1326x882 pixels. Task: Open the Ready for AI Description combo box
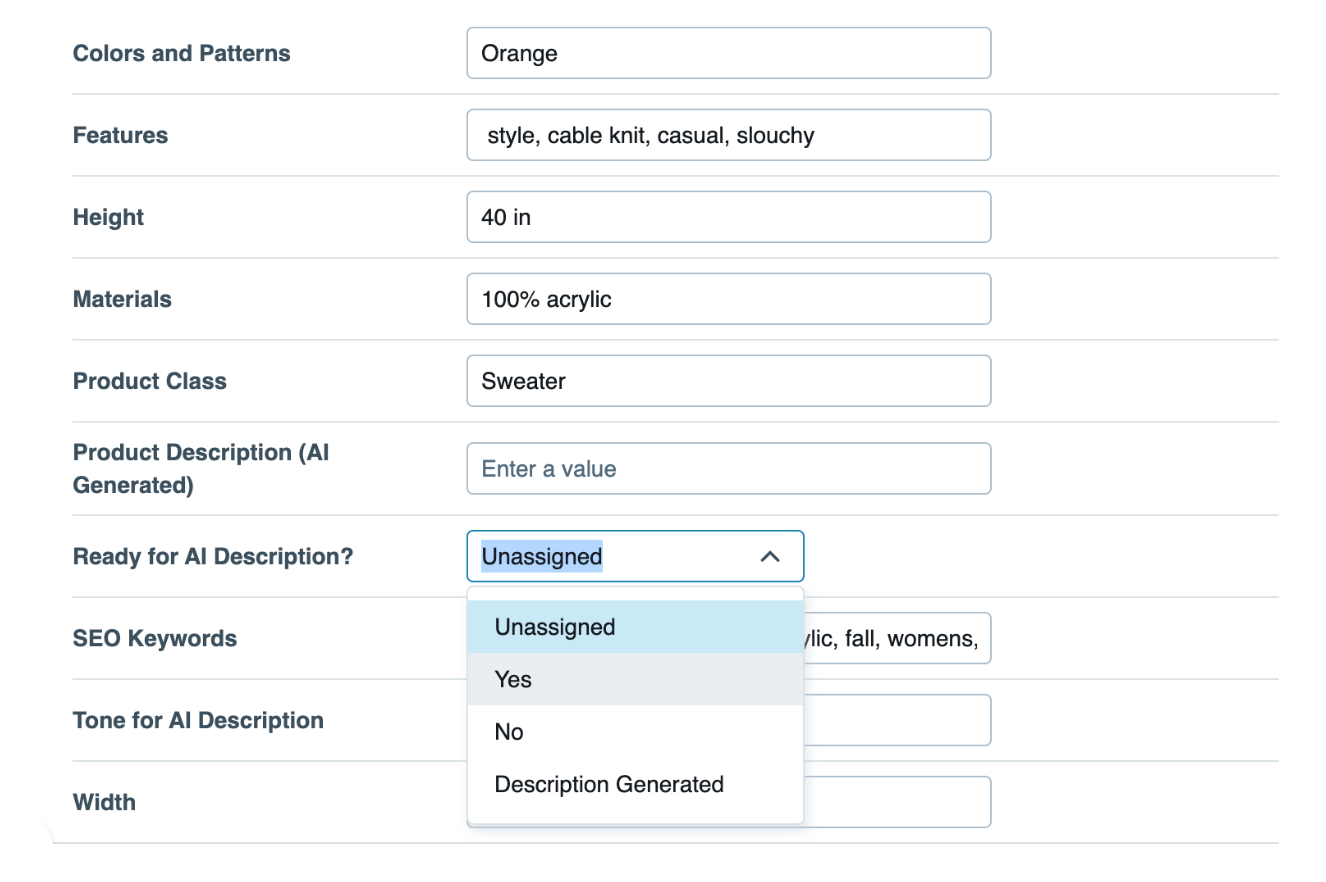coord(635,556)
